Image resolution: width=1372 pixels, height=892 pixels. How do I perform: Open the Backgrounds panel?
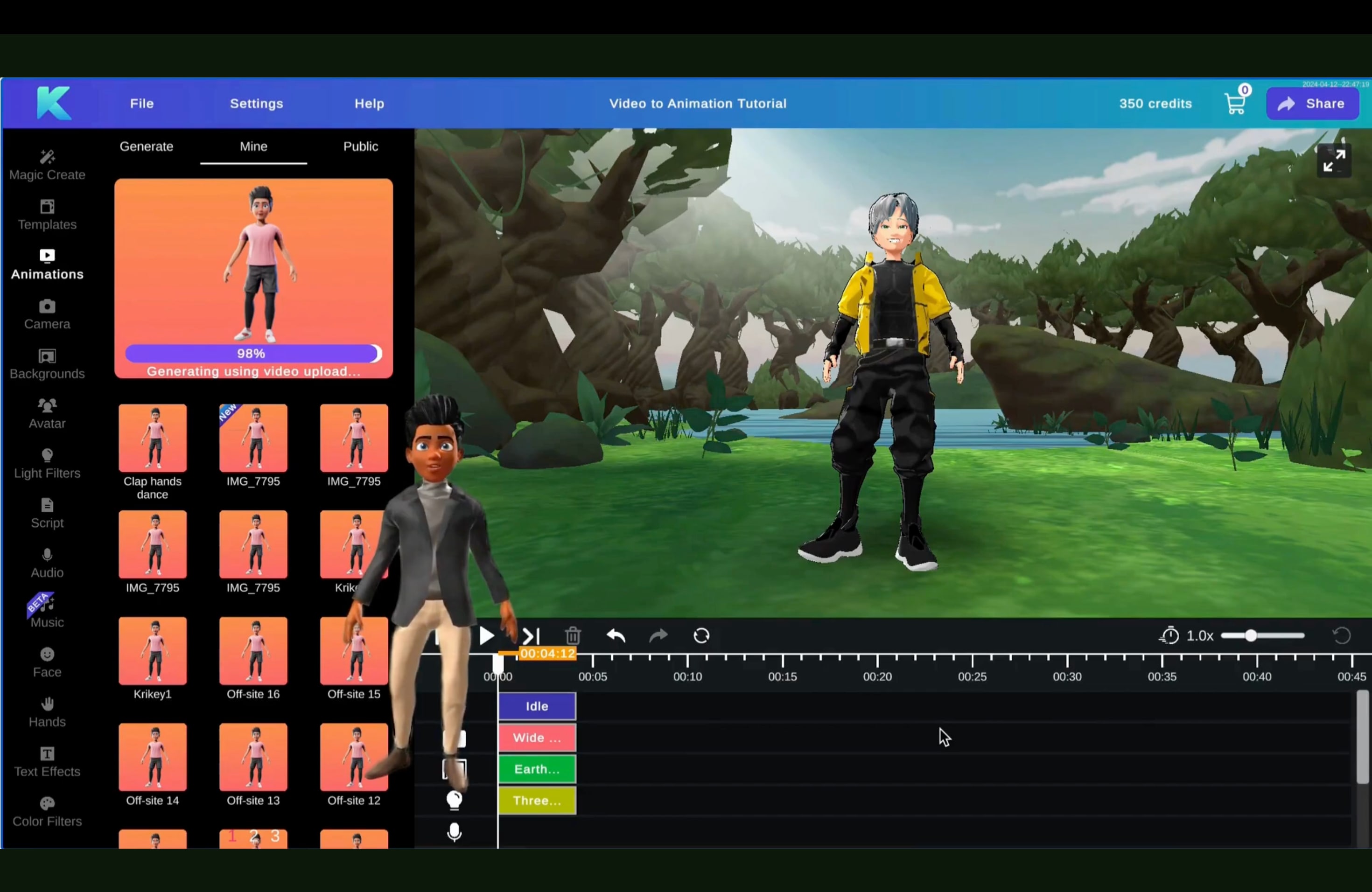pyautogui.click(x=47, y=364)
